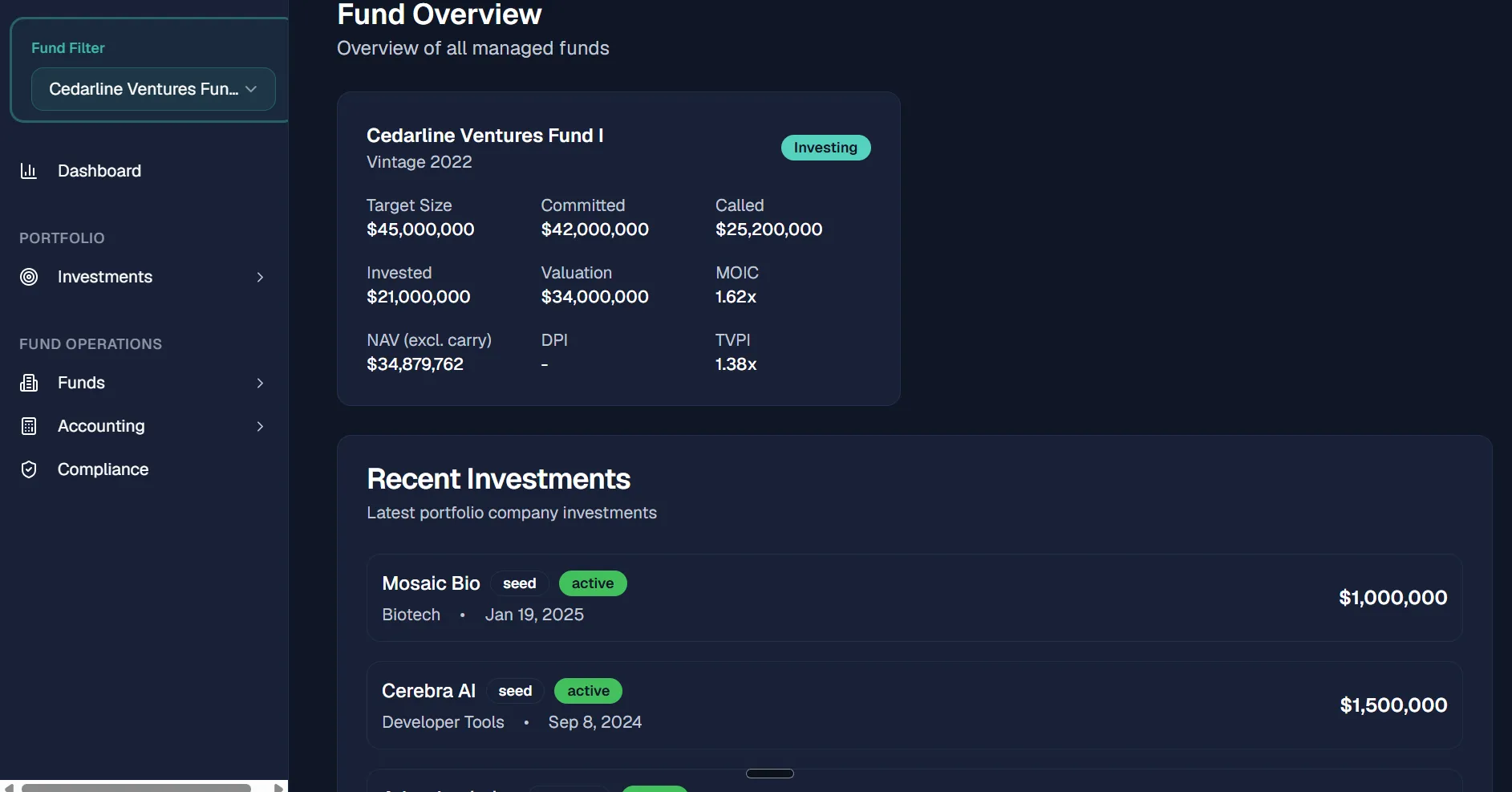The height and width of the screenshot is (792, 1512).
Task: Expand the Accounting submenu chevron
Action: pos(260,426)
